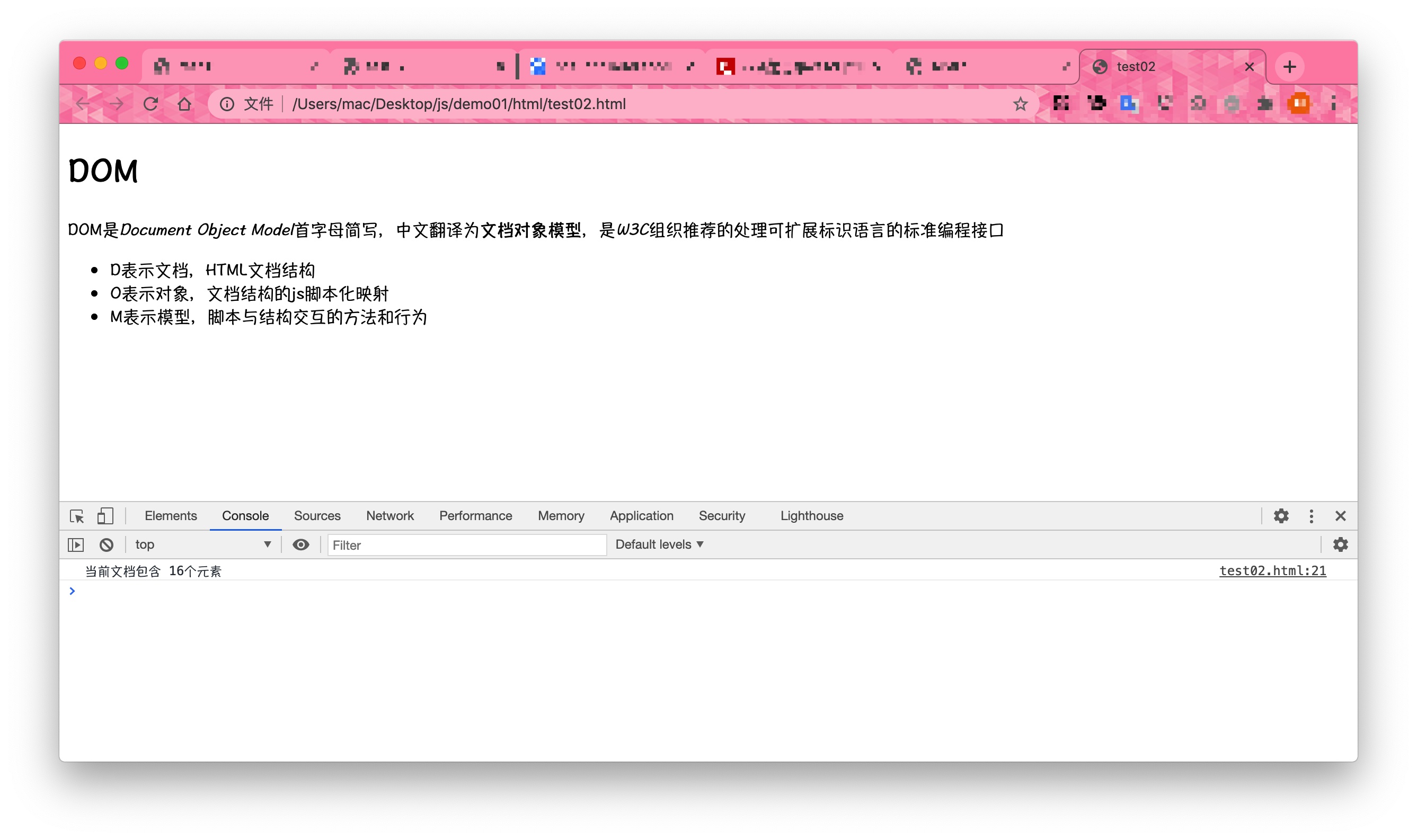1417x840 pixels.
Task: Open console settings gear icon
Action: pyautogui.click(x=1340, y=545)
